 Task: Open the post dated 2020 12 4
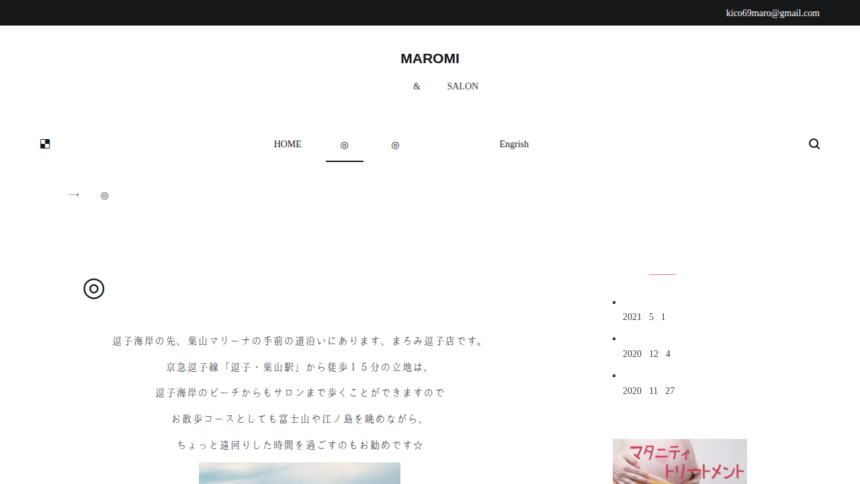[x=646, y=354]
